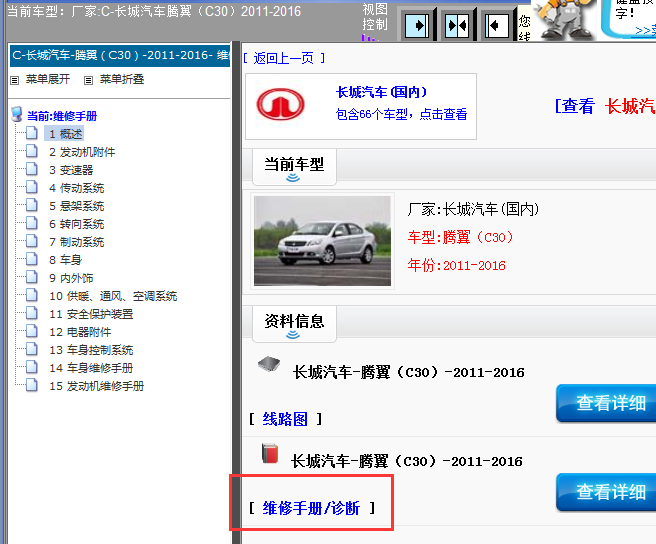656x544 pixels.
Task: Click the C-长城汽车-腾翼(C30) panel header
Action: click(120, 55)
